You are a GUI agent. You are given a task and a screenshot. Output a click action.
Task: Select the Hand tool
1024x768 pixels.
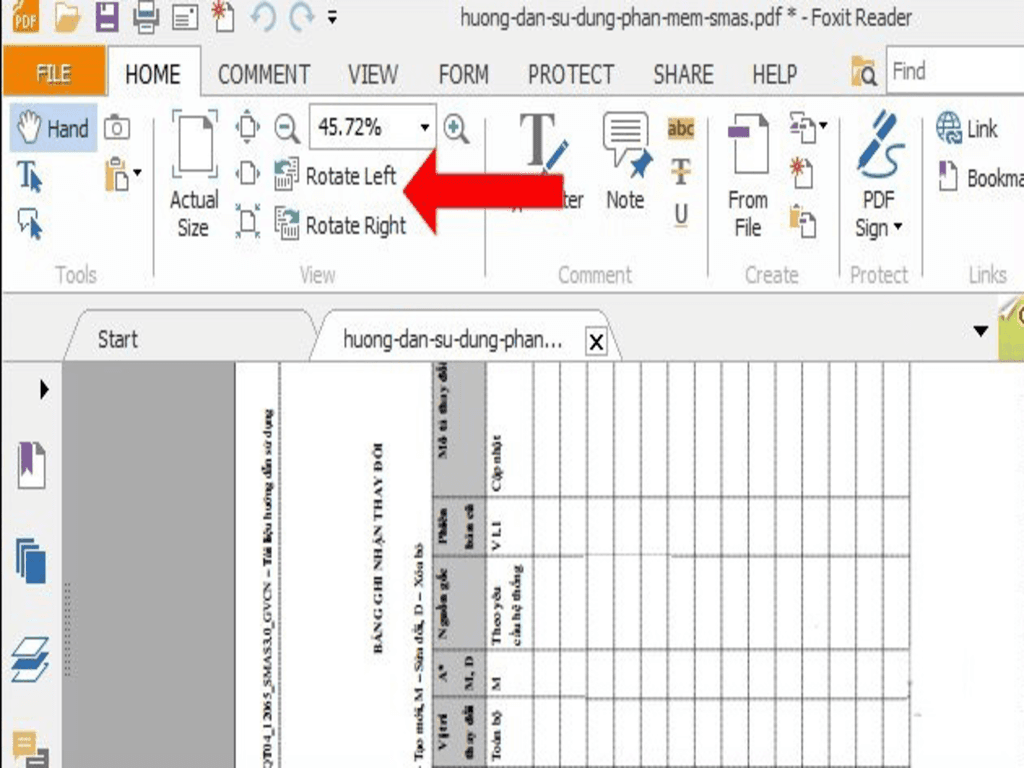52,128
